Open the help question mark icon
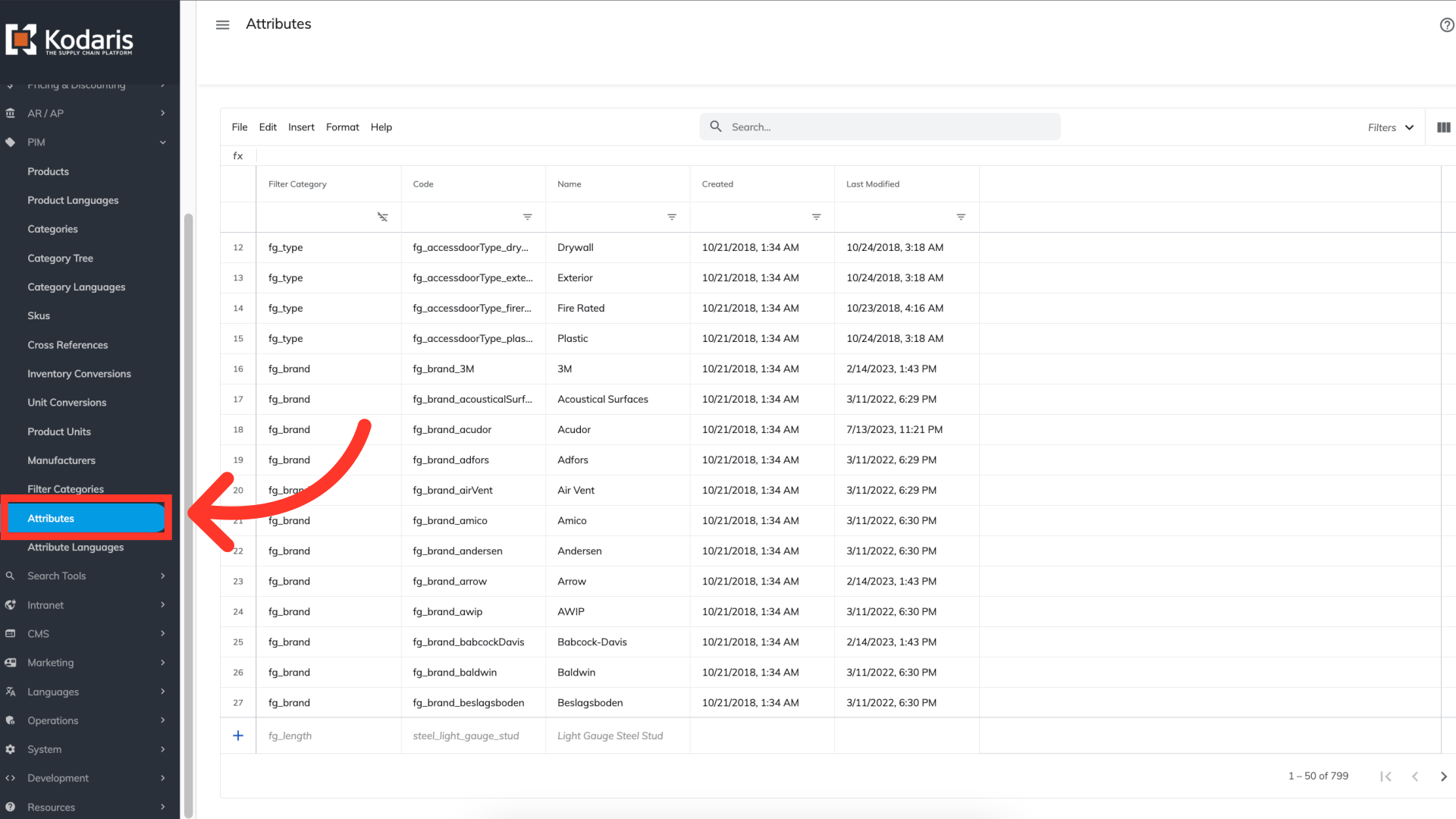The width and height of the screenshot is (1456, 819). pyautogui.click(x=1446, y=25)
